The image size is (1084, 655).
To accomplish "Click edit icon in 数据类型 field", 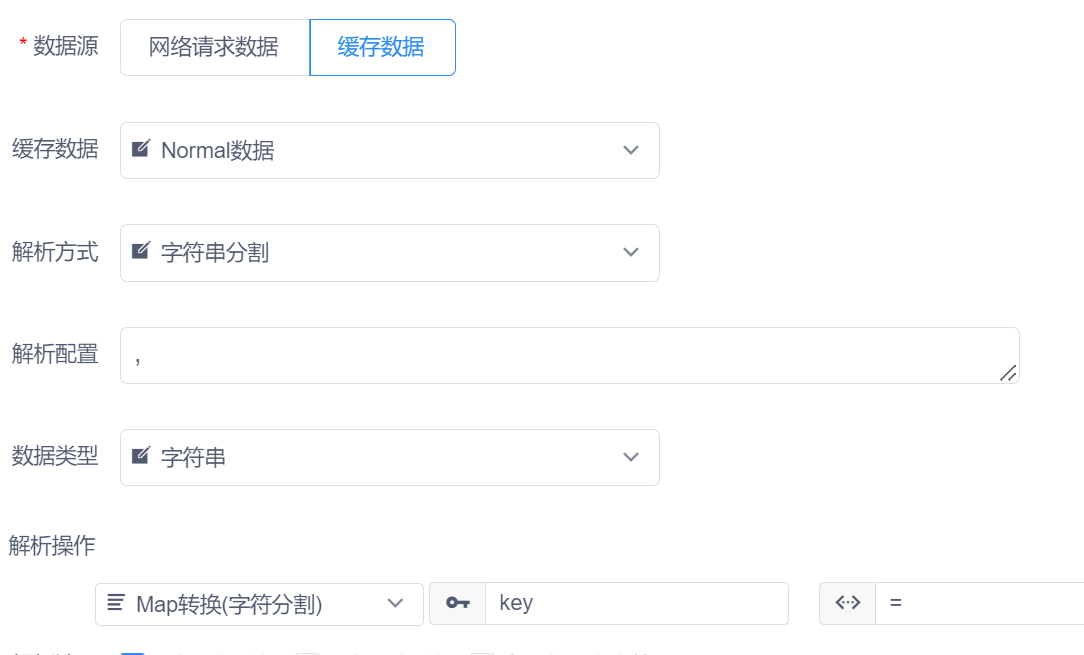I will pyautogui.click(x=141, y=457).
